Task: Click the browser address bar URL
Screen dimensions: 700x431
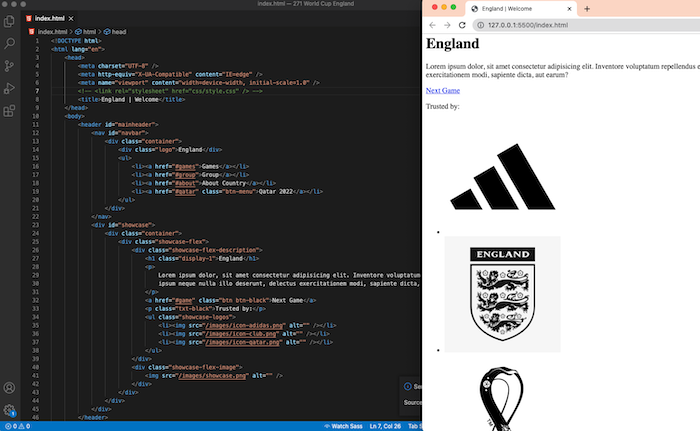Action: point(528,25)
